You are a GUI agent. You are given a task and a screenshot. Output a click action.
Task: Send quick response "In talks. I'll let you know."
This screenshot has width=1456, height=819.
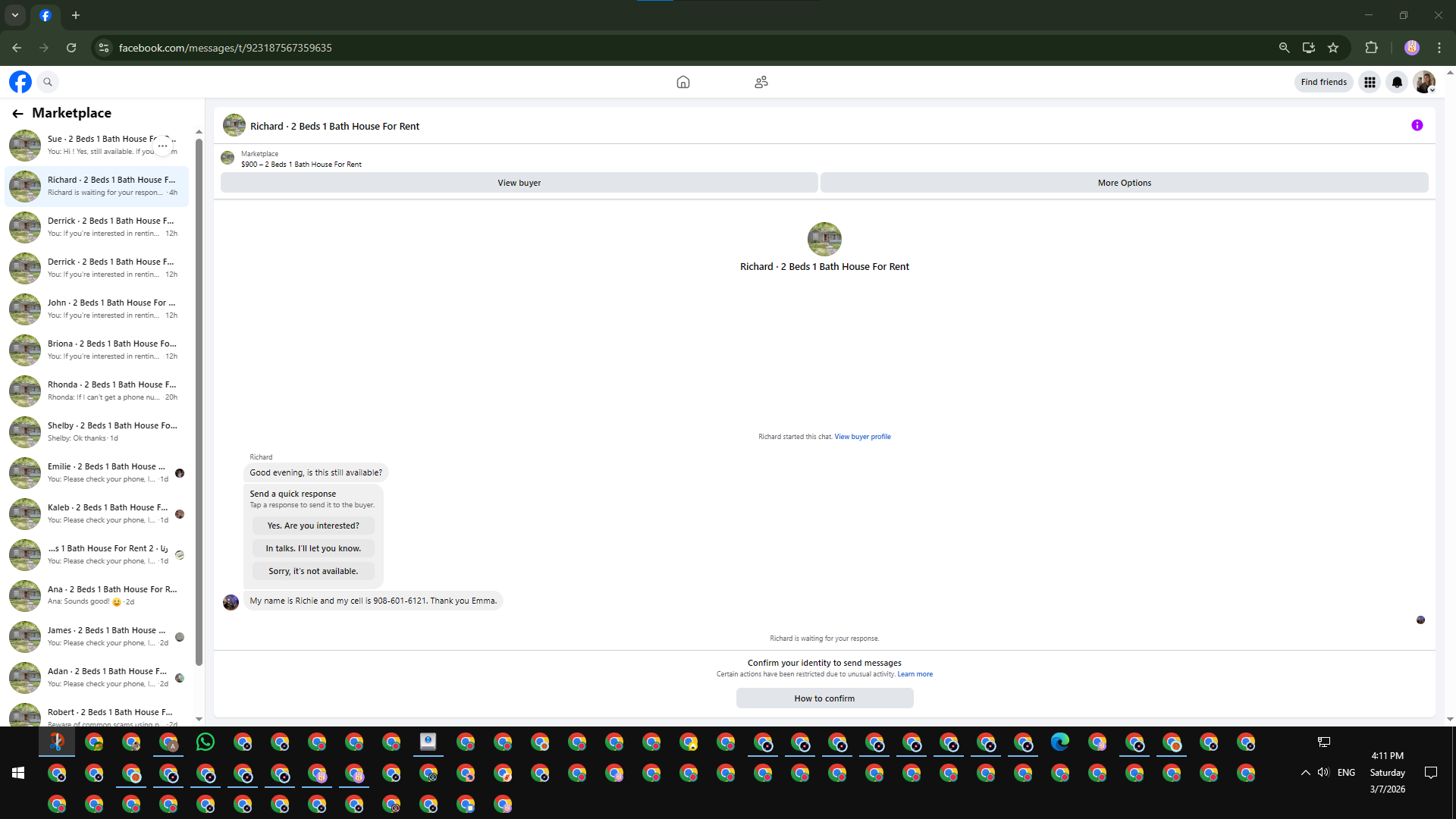(313, 548)
